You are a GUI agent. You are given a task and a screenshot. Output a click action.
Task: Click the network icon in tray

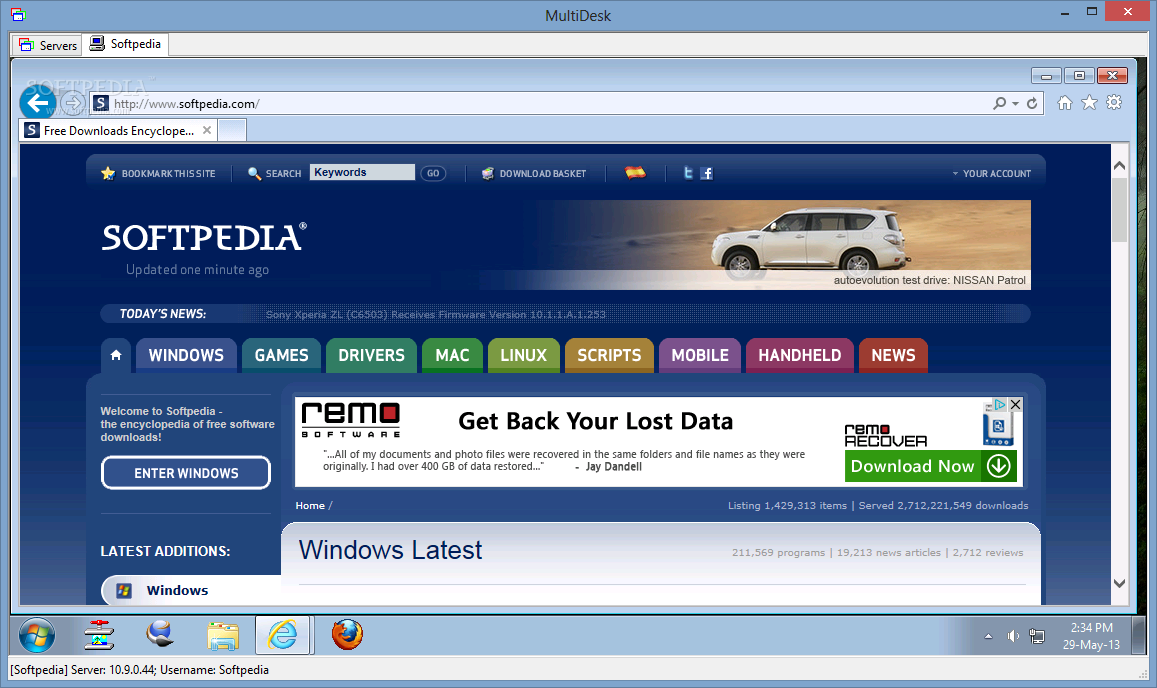coord(1037,636)
